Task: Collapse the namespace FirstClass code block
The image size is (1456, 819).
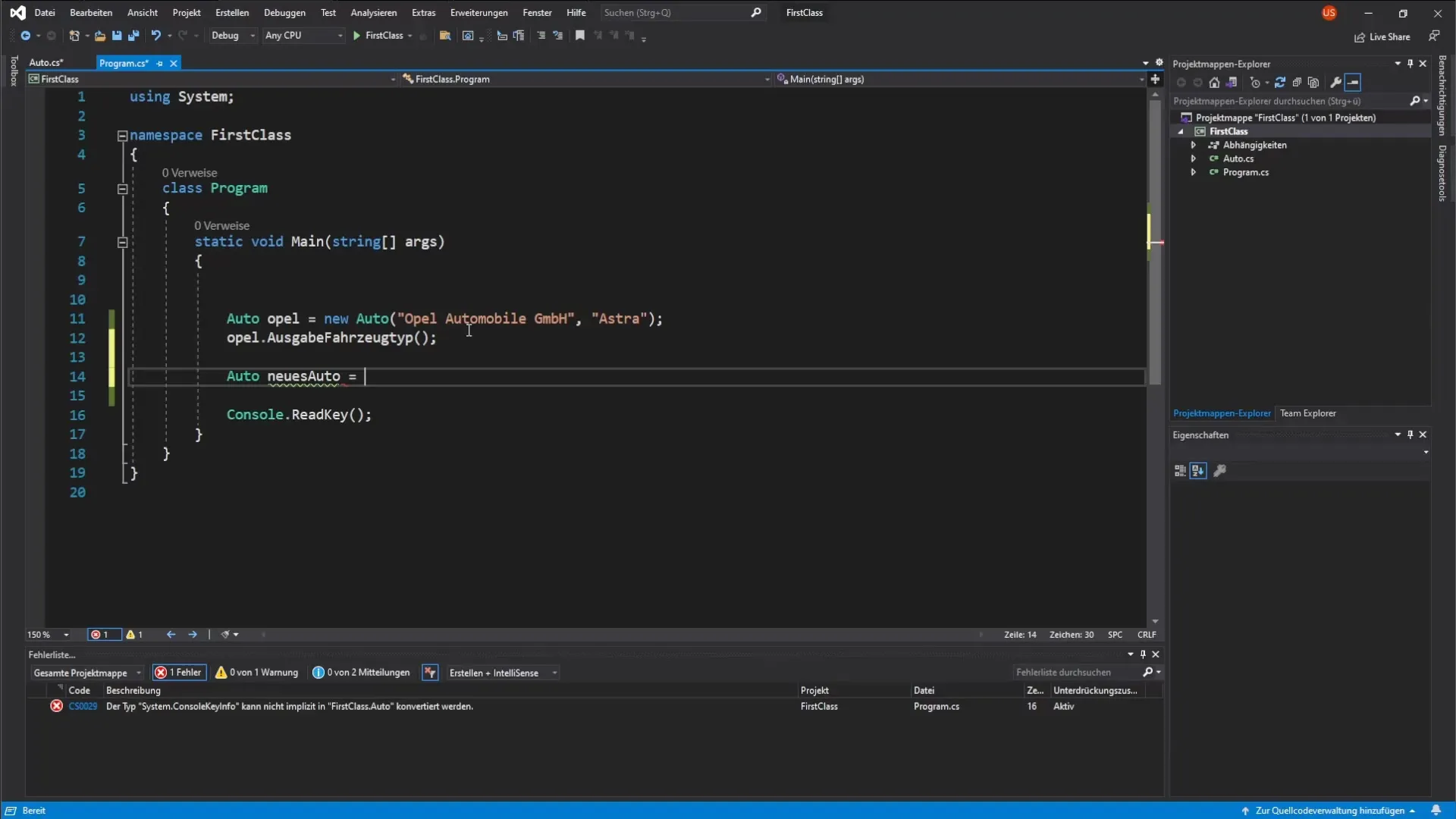Action: pyautogui.click(x=122, y=136)
